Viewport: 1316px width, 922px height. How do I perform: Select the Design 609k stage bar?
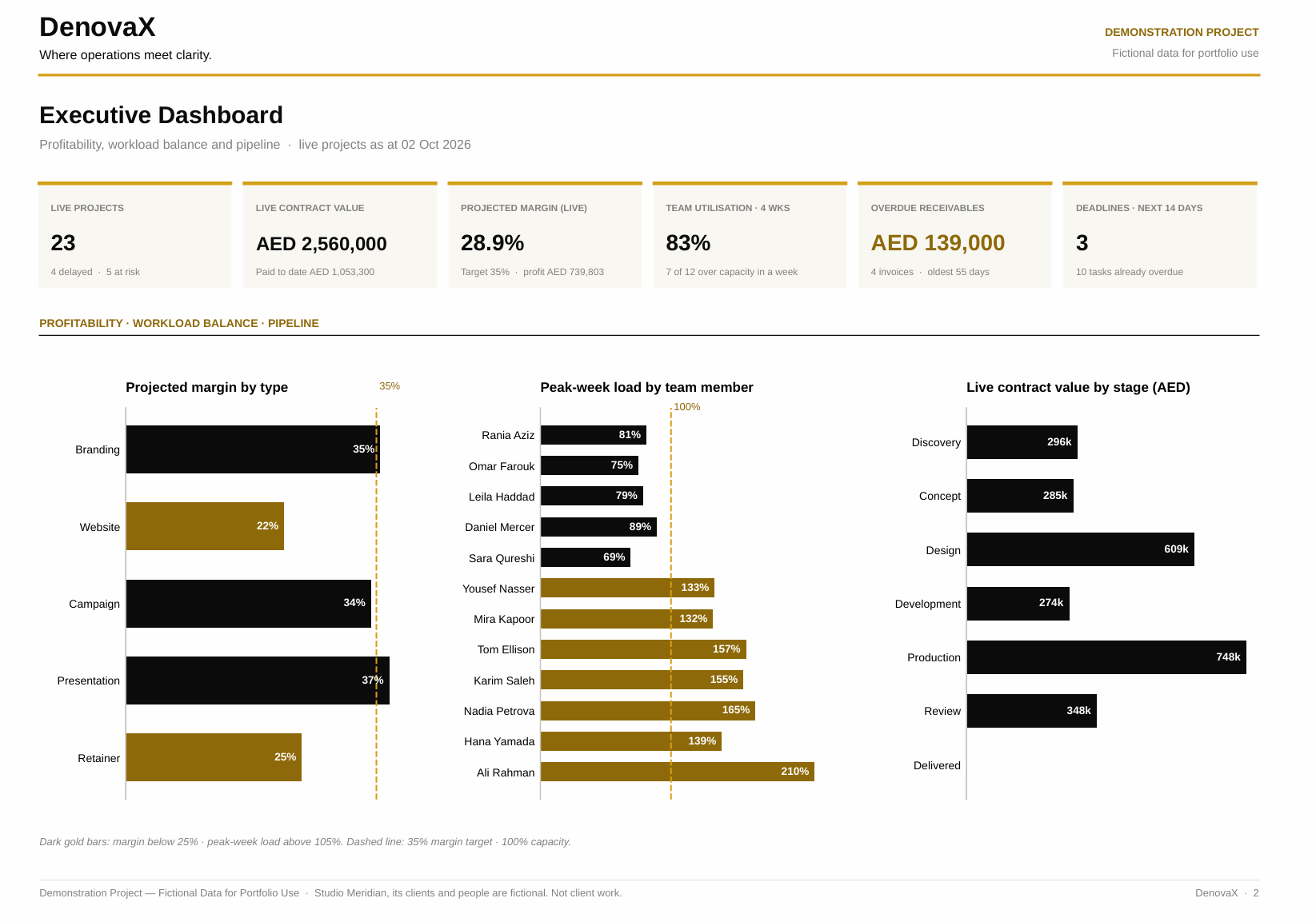coord(1081,549)
